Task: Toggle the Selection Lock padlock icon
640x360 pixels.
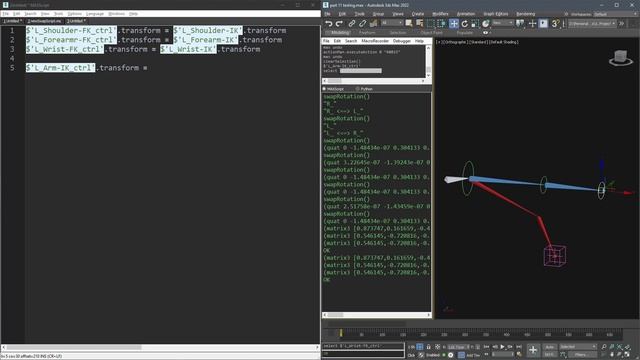Action: click(x=428, y=347)
